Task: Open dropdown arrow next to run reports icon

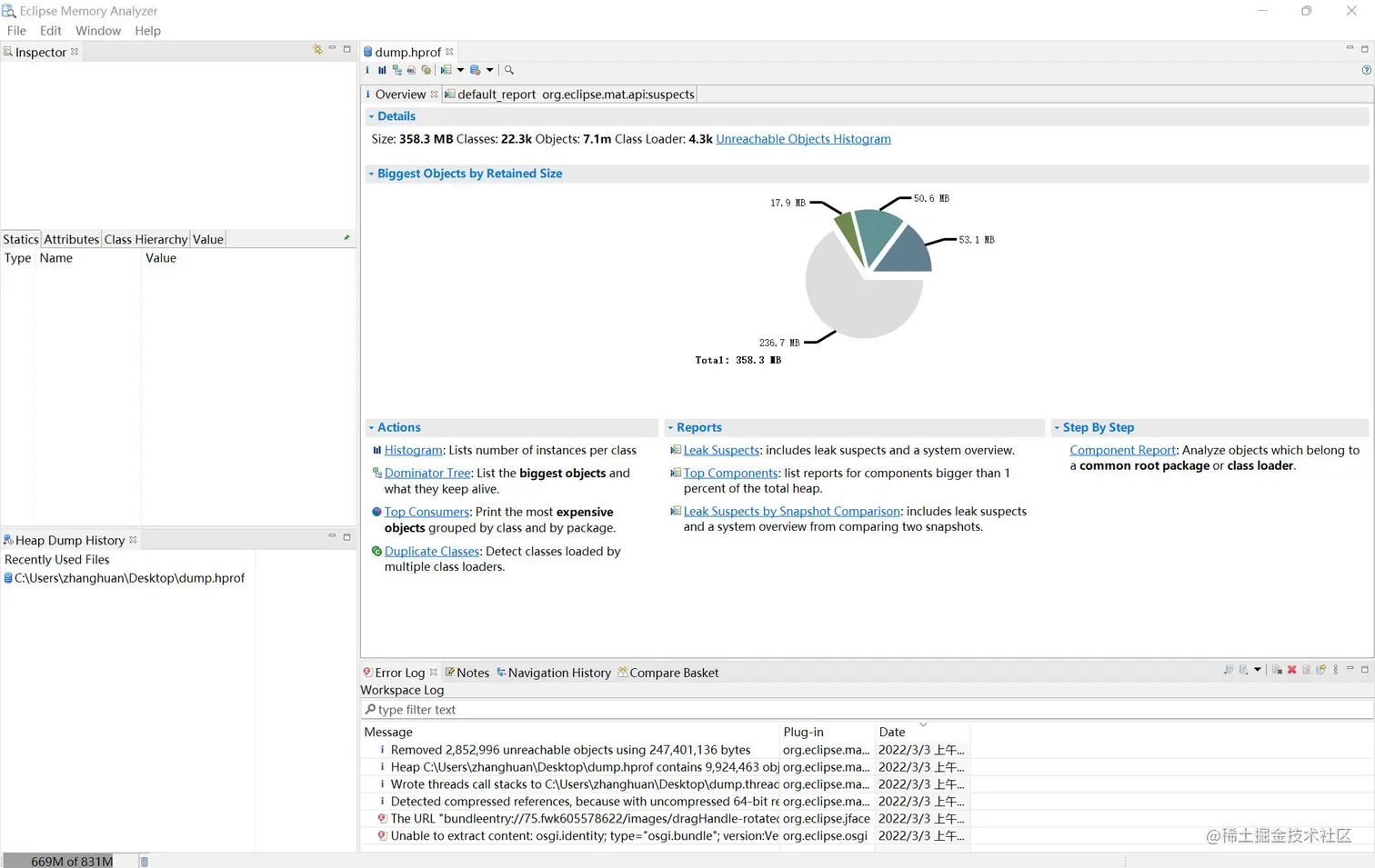Action: (x=460, y=70)
